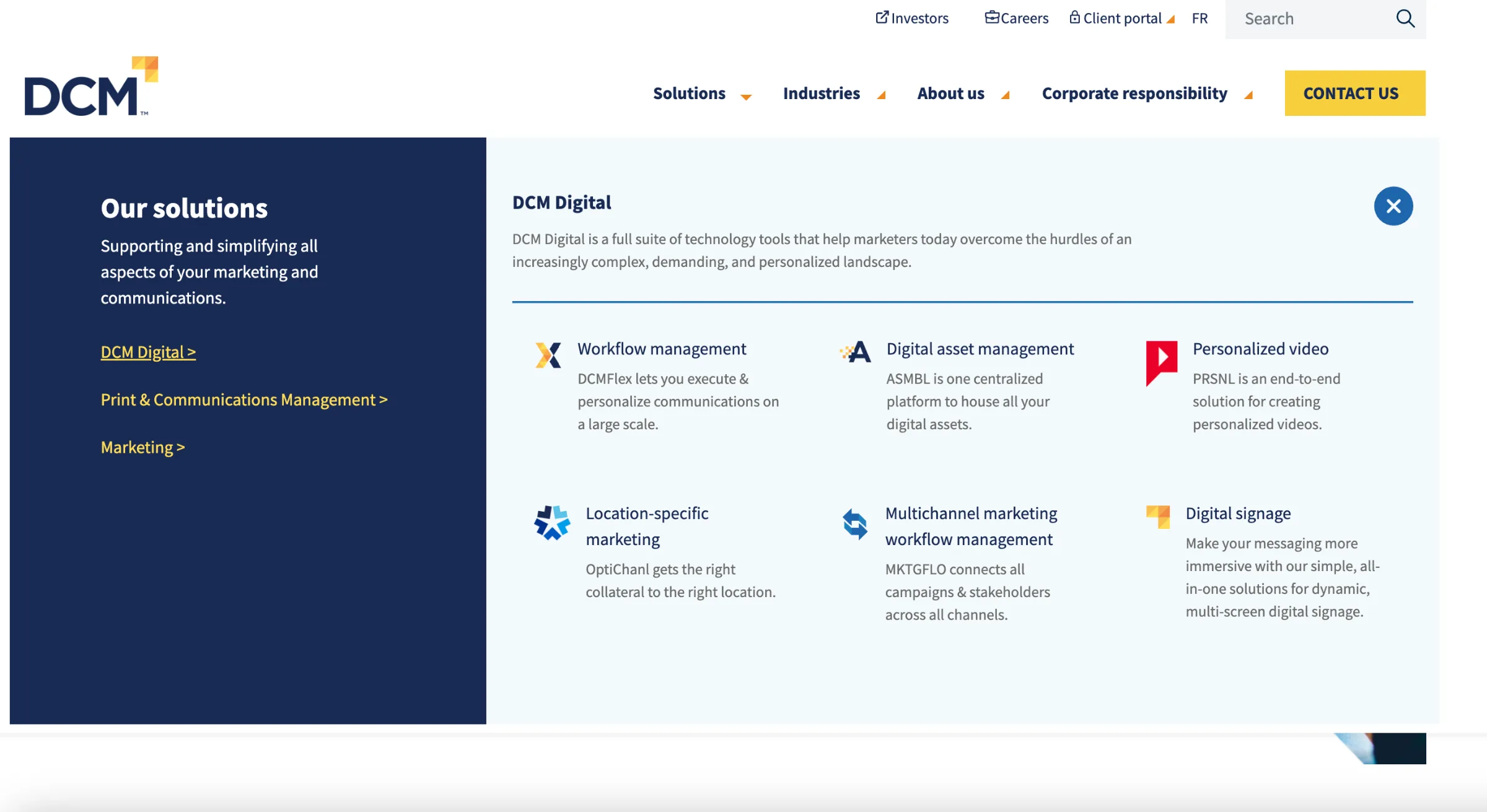Click the 'Our solutions' heading
Screen dimensions: 1487x812
click(x=184, y=208)
